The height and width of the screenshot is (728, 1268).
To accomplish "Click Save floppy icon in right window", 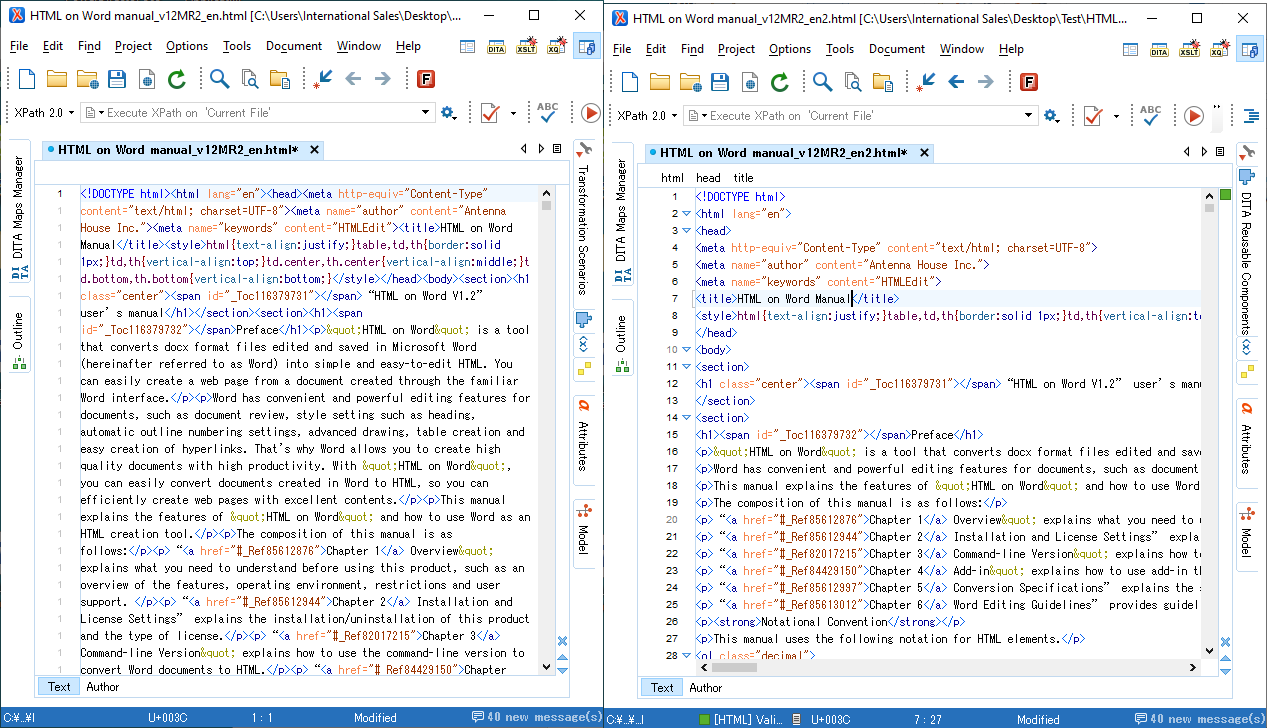I will 720,82.
